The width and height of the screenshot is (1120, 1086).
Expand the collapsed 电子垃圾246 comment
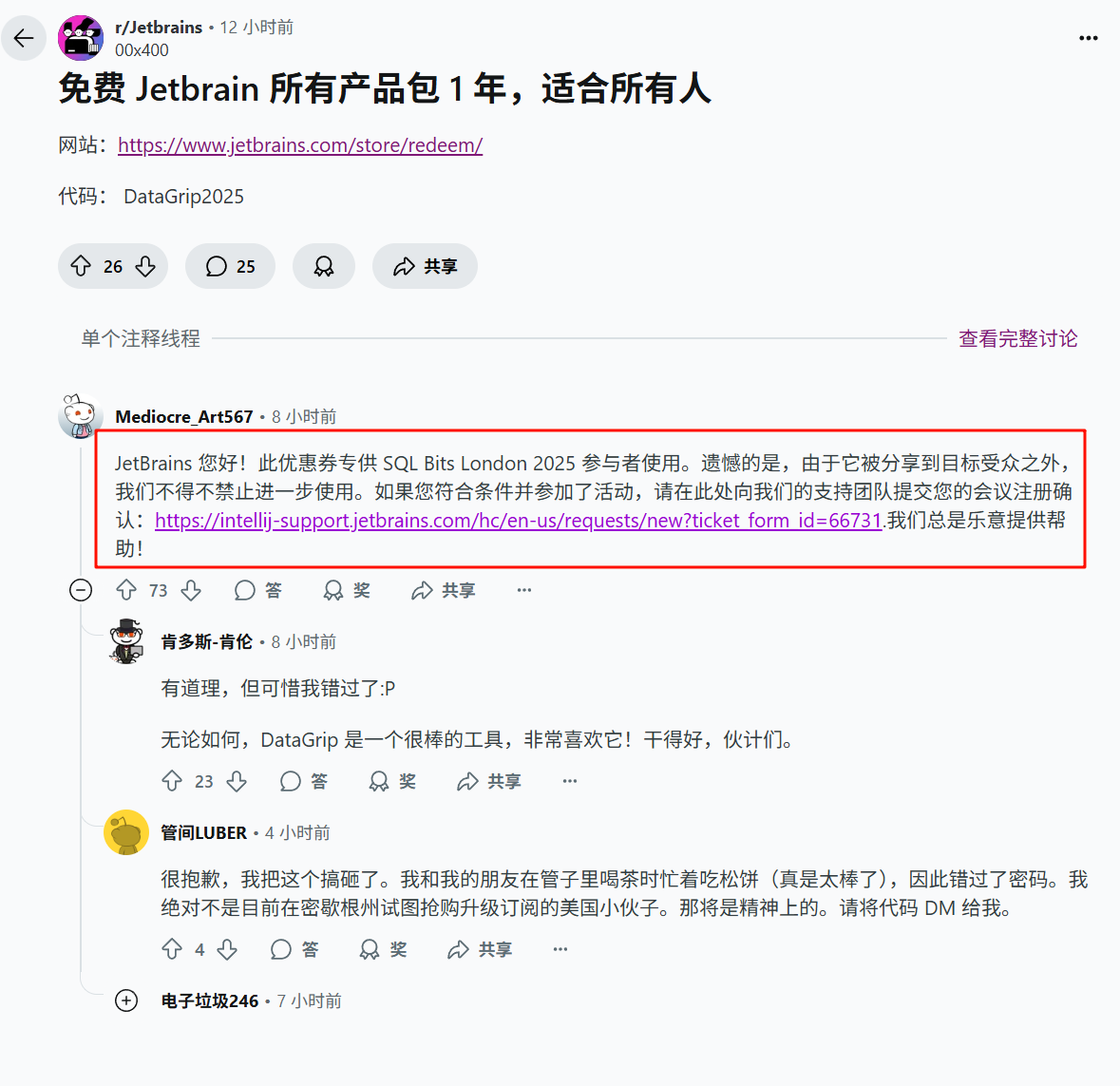(126, 1000)
